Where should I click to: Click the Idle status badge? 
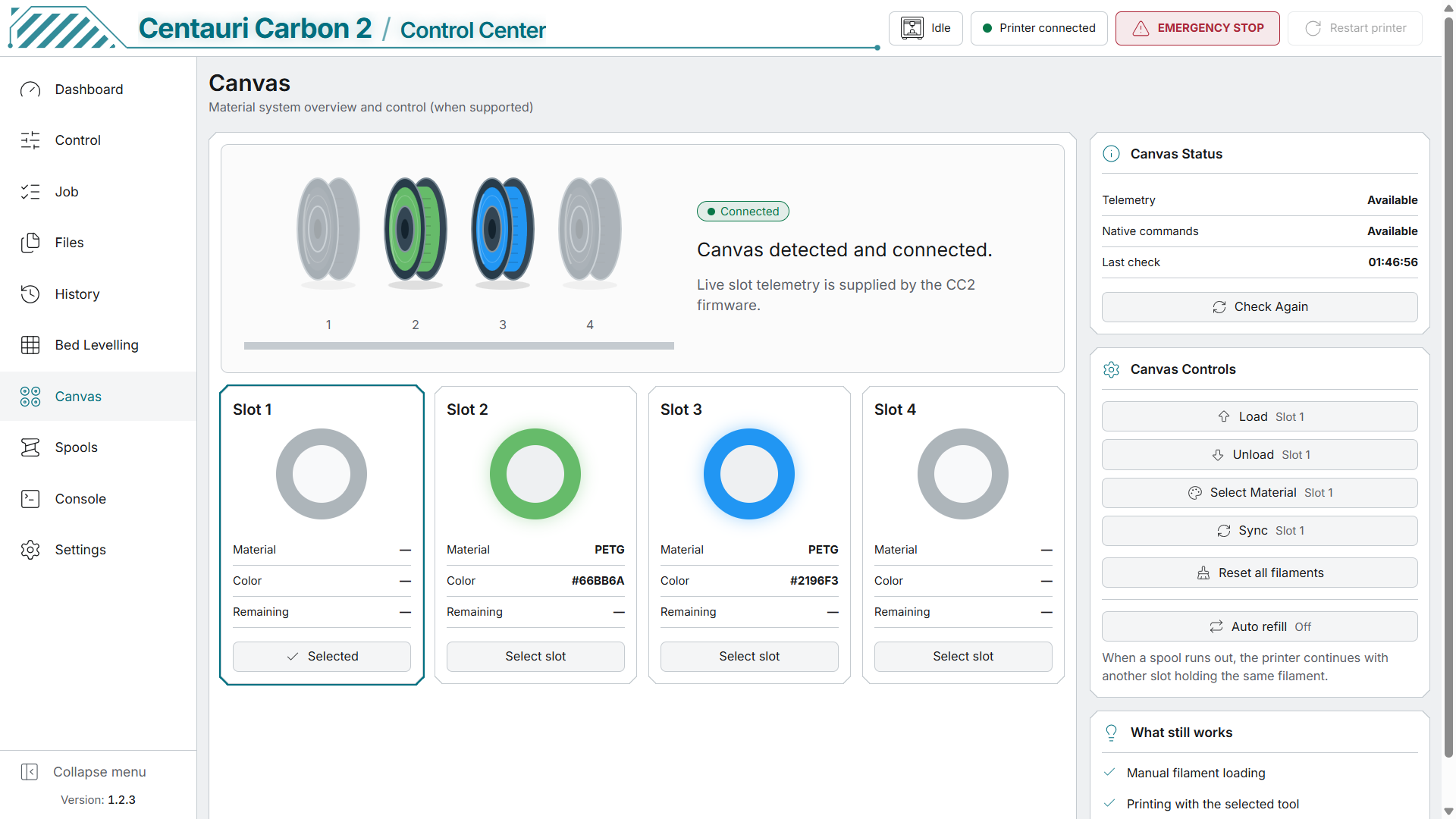pyautogui.click(x=926, y=28)
